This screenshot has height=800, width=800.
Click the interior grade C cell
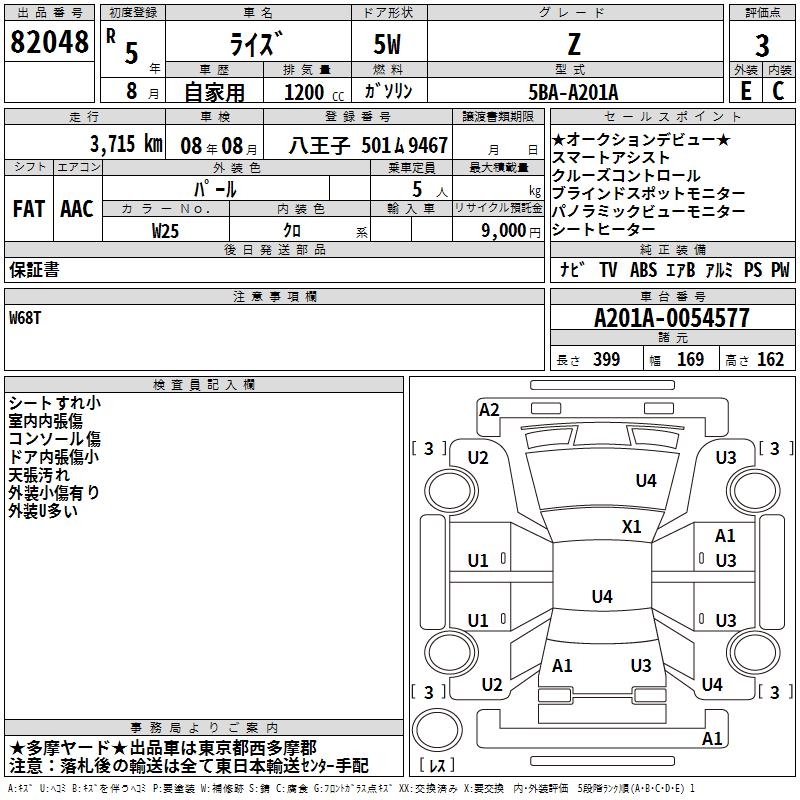pyautogui.click(x=779, y=91)
